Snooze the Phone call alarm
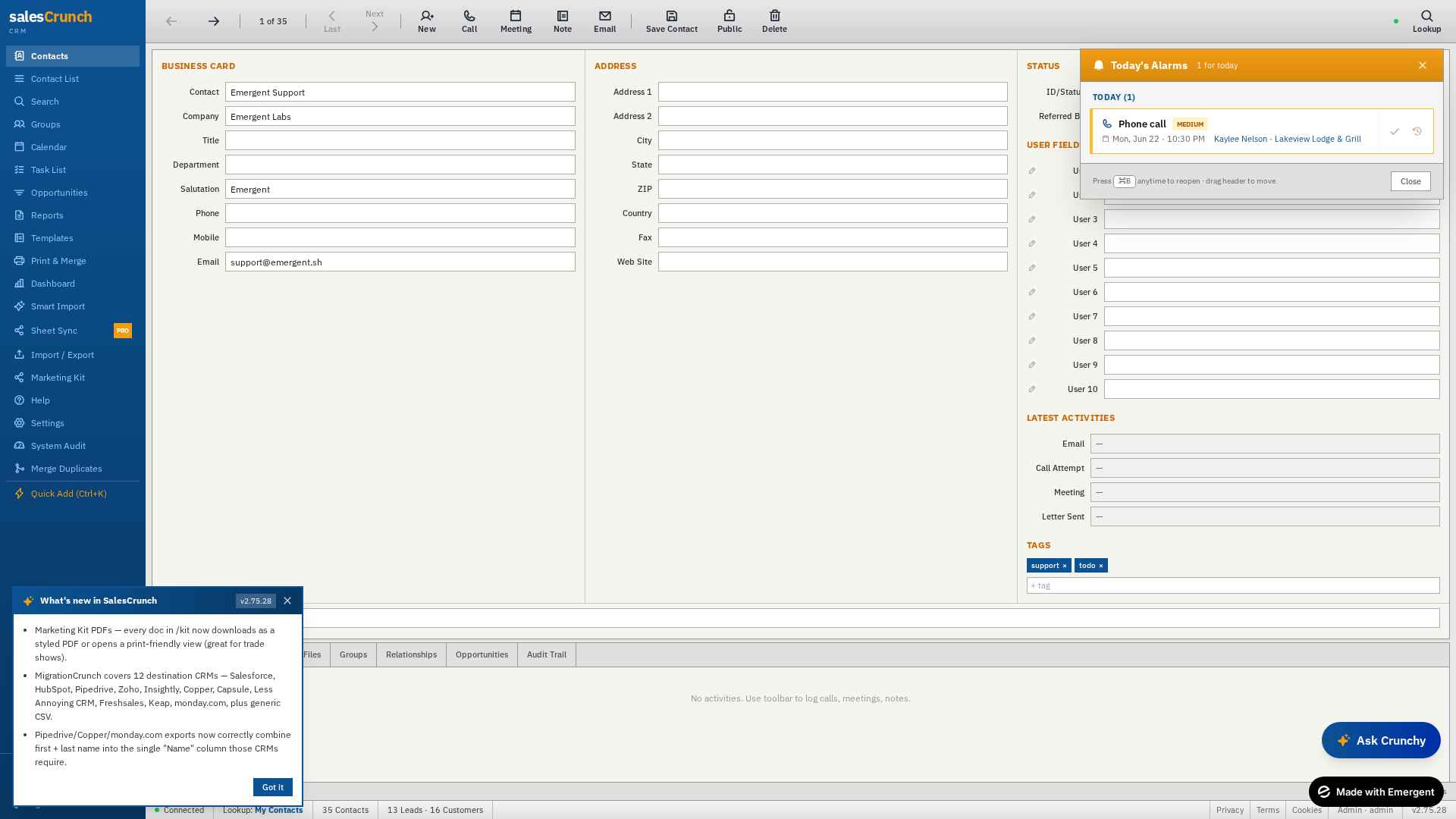Viewport: 1456px width, 819px height. click(1417, 131)
